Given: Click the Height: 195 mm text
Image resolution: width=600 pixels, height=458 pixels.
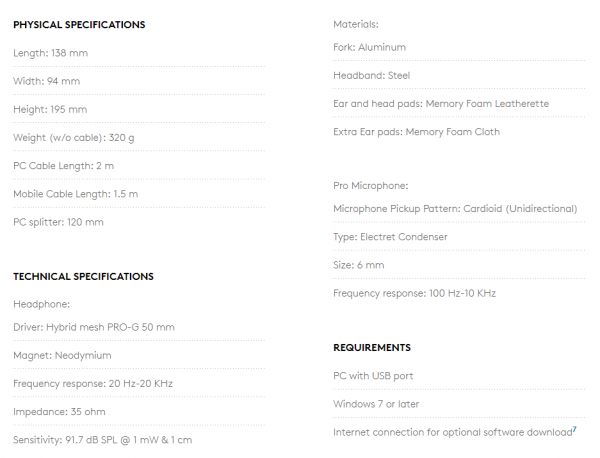Looking at the screenshot, I should coord(50,109).
